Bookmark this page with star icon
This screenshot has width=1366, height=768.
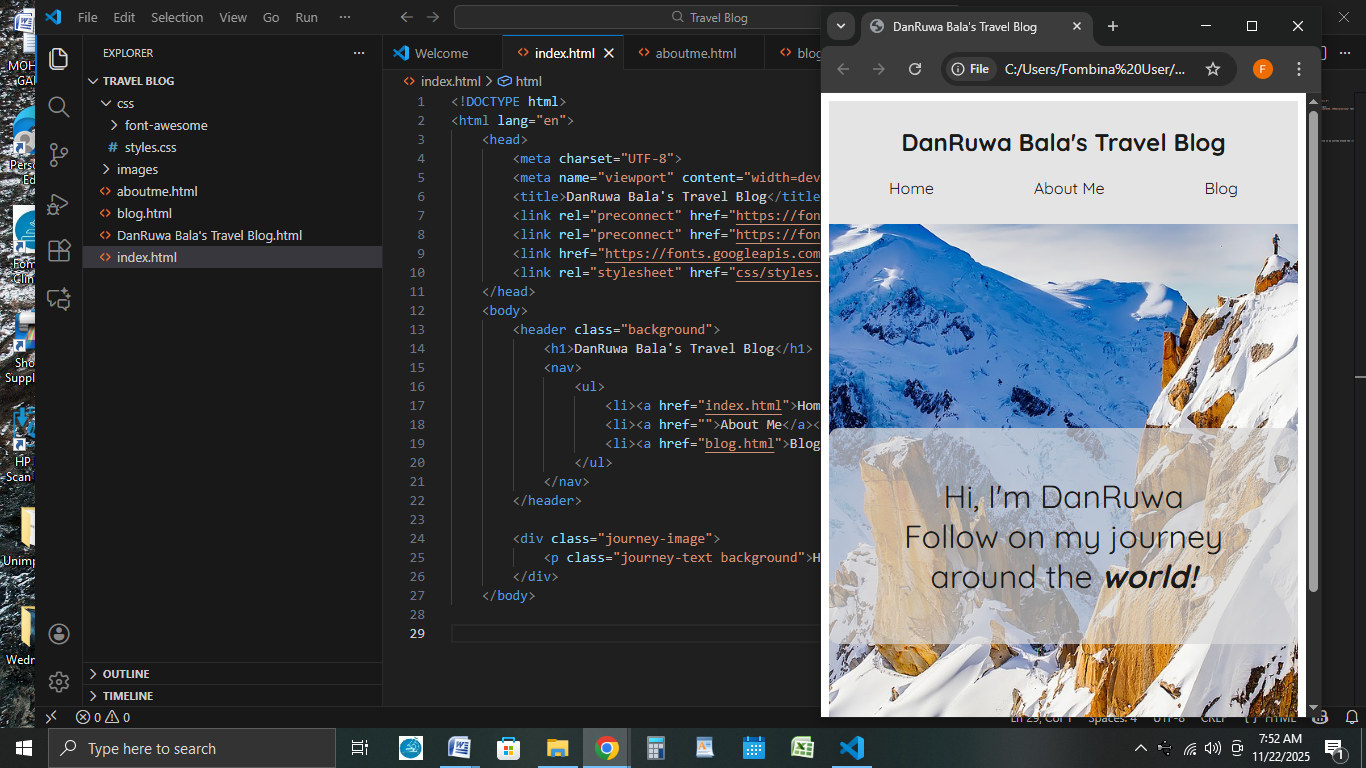click(x=1213, y=69)
